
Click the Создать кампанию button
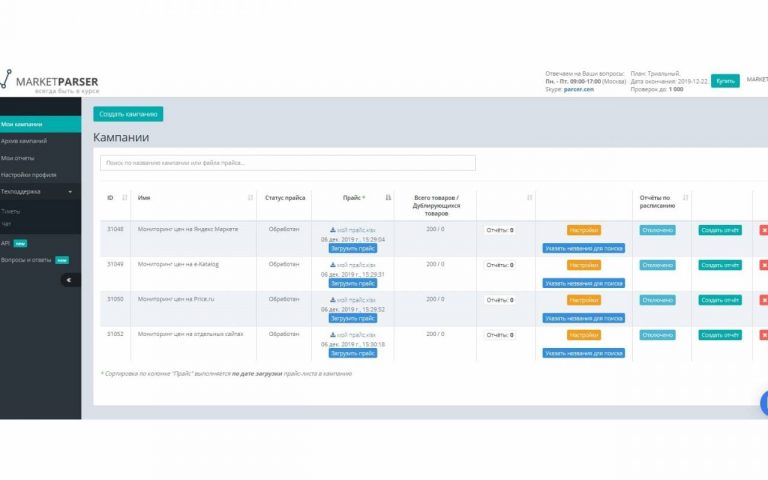pyautogui.click(x=128, y=114)
